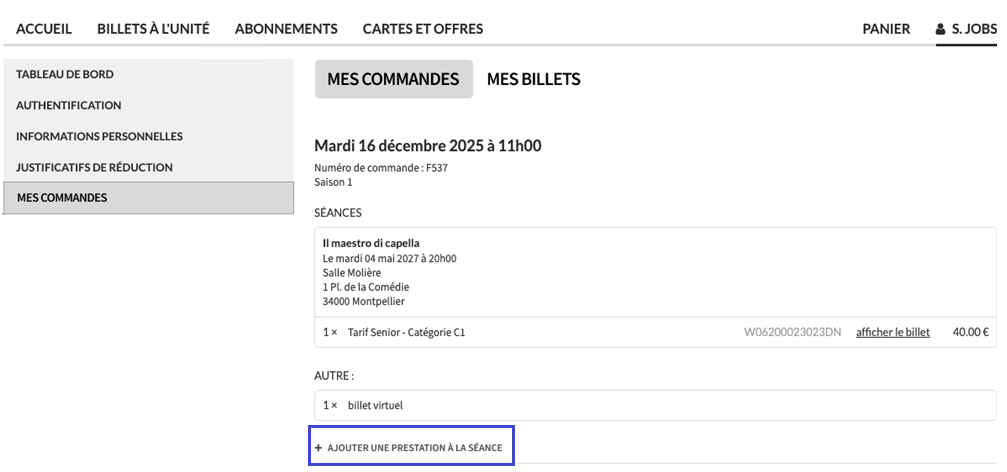Go to the ACCUEIL page
The width and height of the screenshot is (1007, 472).
coord(44,29)
